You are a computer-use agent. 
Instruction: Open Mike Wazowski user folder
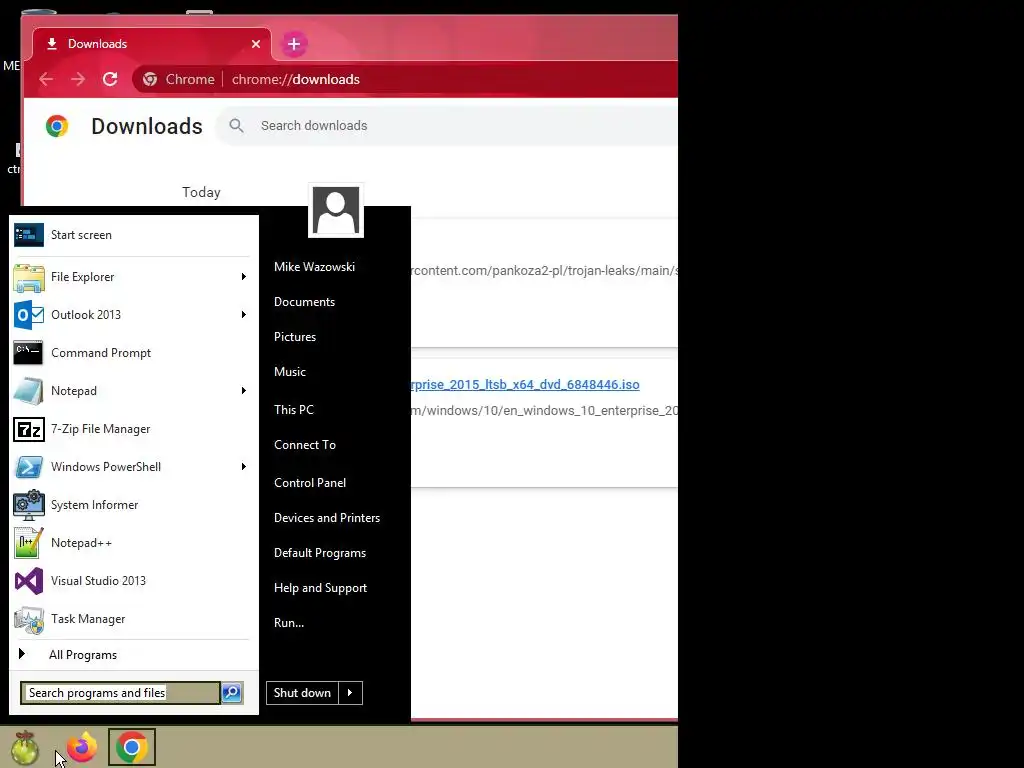314,266
